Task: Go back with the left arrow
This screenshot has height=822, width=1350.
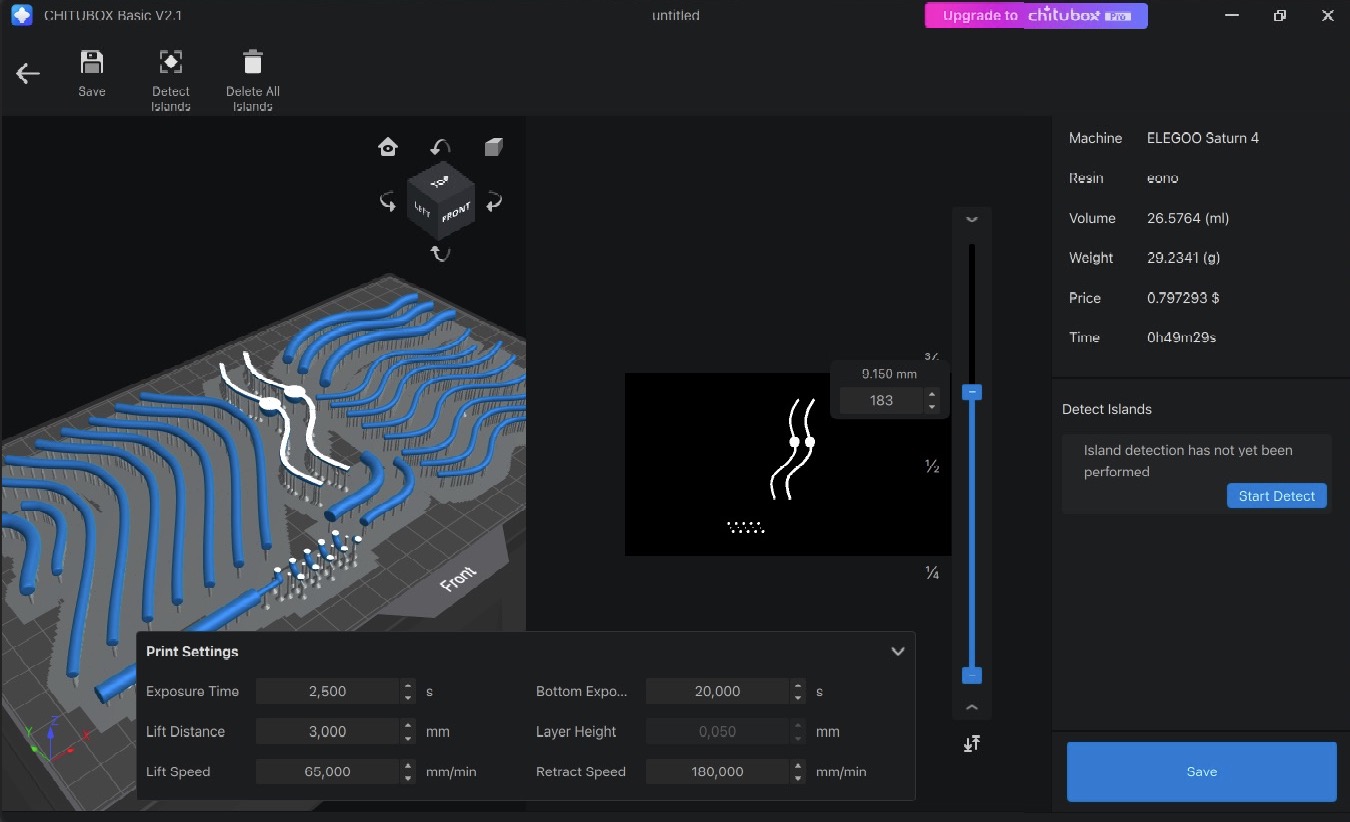Action: pos(28,73)
